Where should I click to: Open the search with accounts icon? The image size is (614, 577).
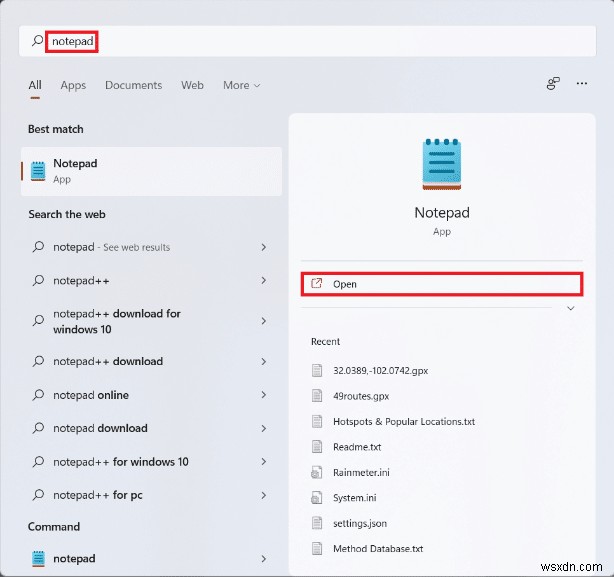coord(553,83)
